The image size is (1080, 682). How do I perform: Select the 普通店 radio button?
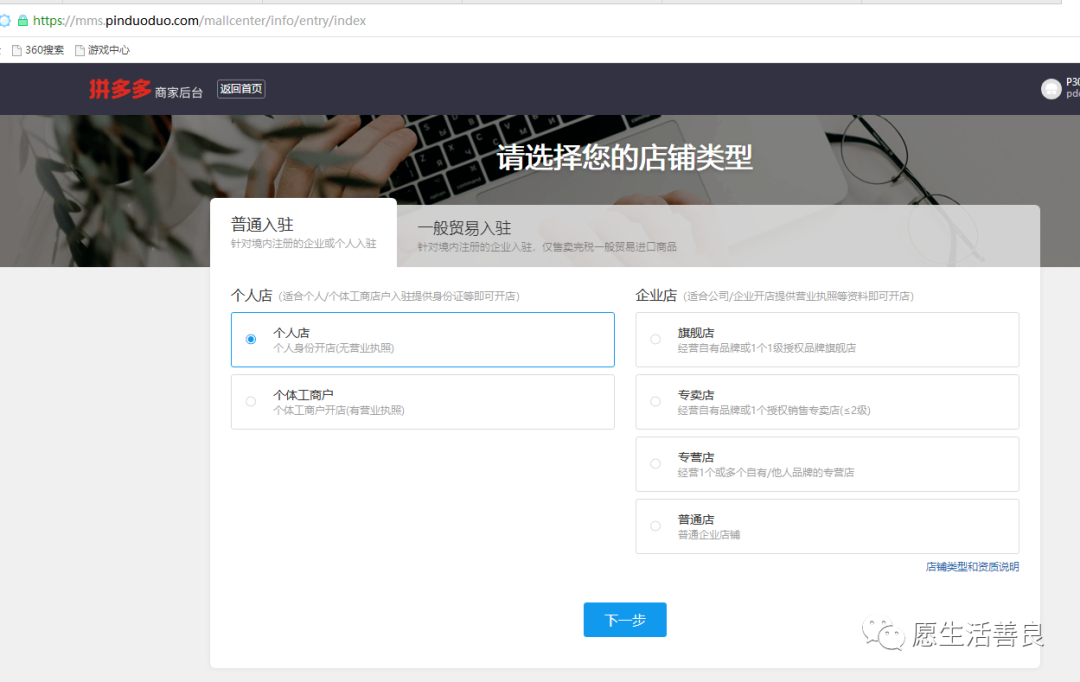coord(656,526)
